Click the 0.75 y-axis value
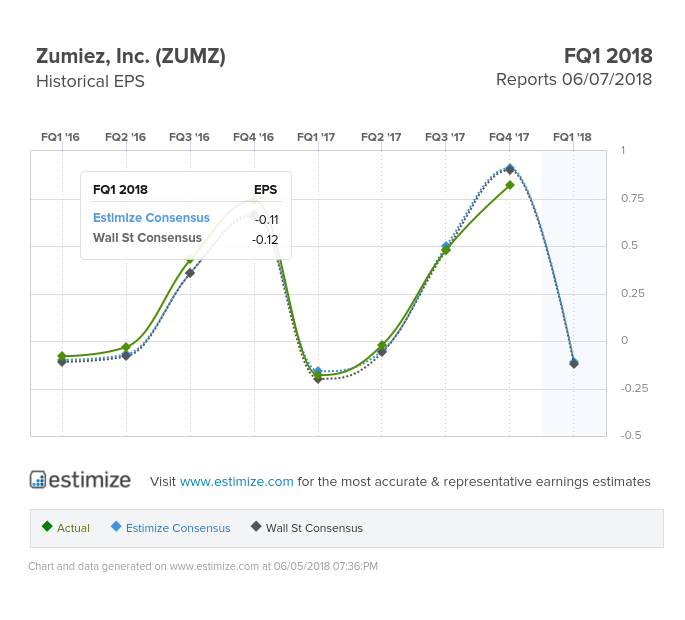This screenshot has height=620, width=685. [632, 198]
